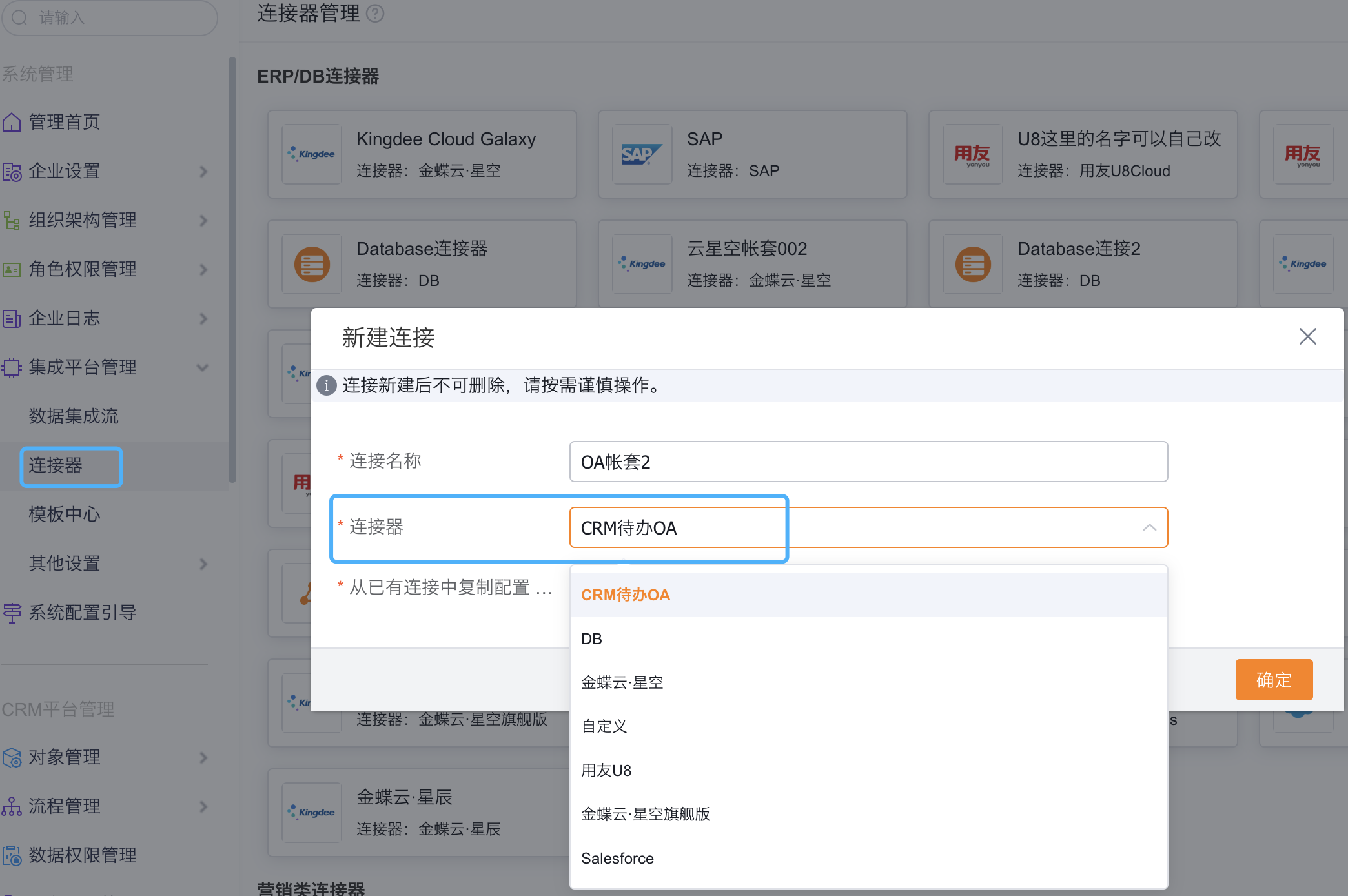Open 连接器 sidebar item
The height and width of the screenshot is (896, 1348).
pyautogui.click(x=56, y=465)
